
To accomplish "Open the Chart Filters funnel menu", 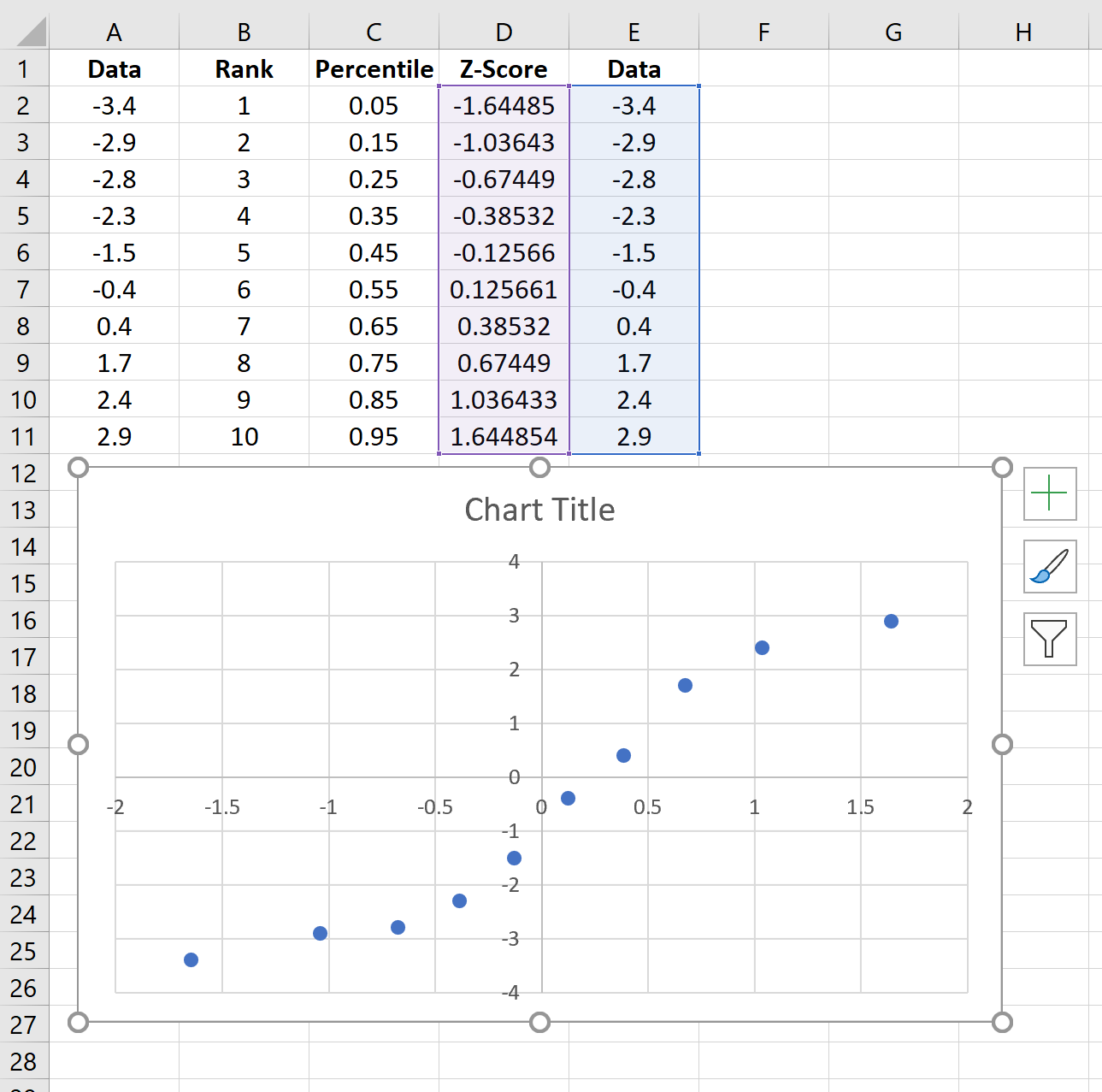I will click(1049, 640).
